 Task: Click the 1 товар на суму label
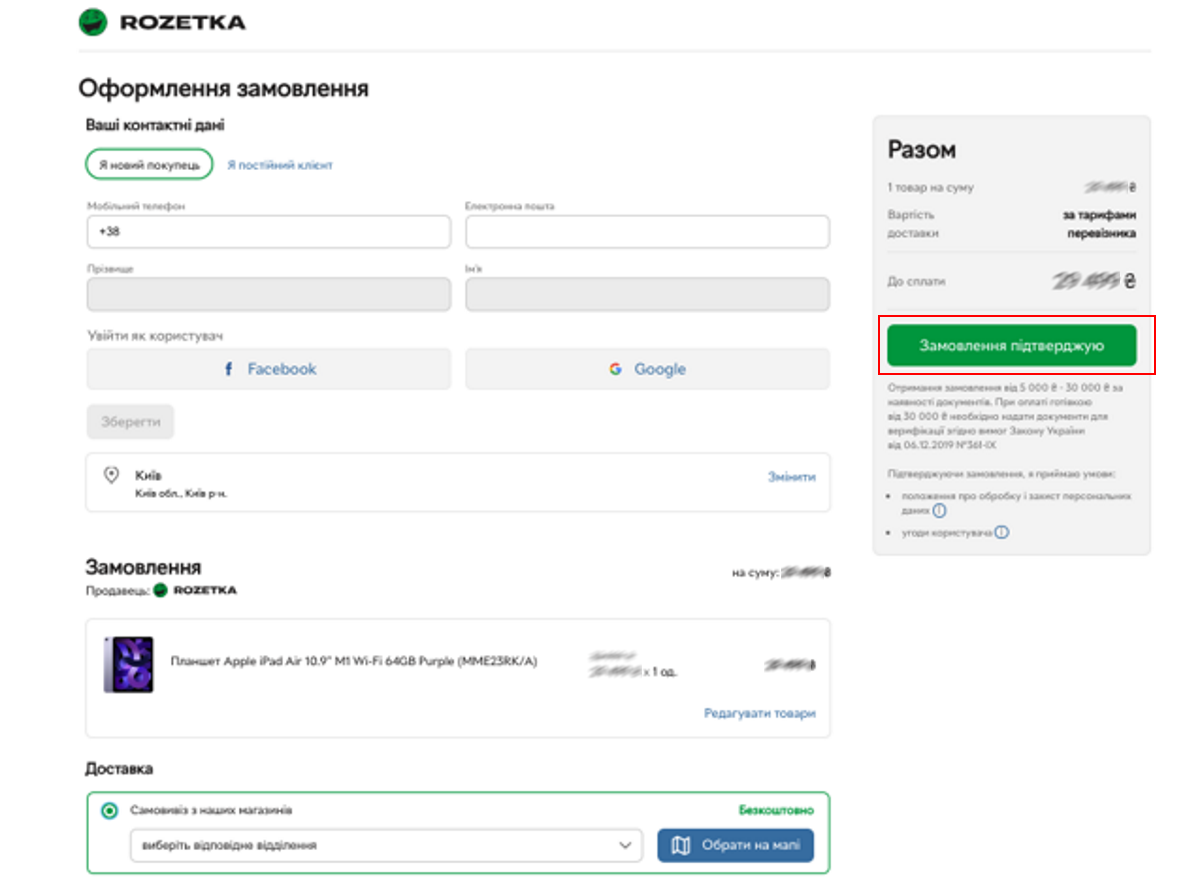pyautogui.click(x=930, y=188)
